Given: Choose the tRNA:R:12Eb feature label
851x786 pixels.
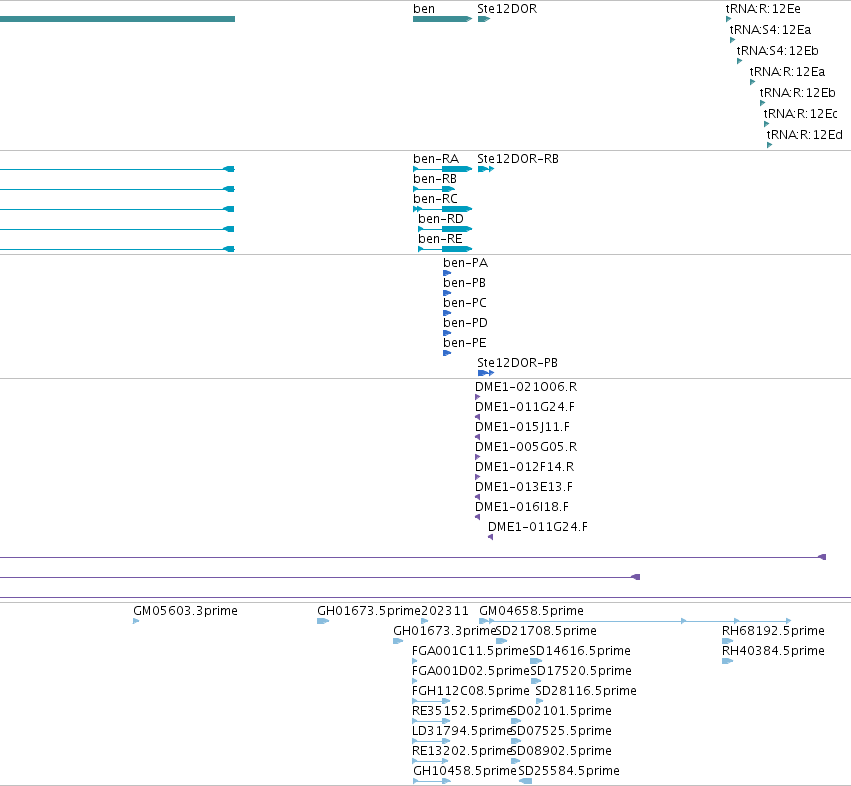Looking at the screenshot, I should 797,93.
